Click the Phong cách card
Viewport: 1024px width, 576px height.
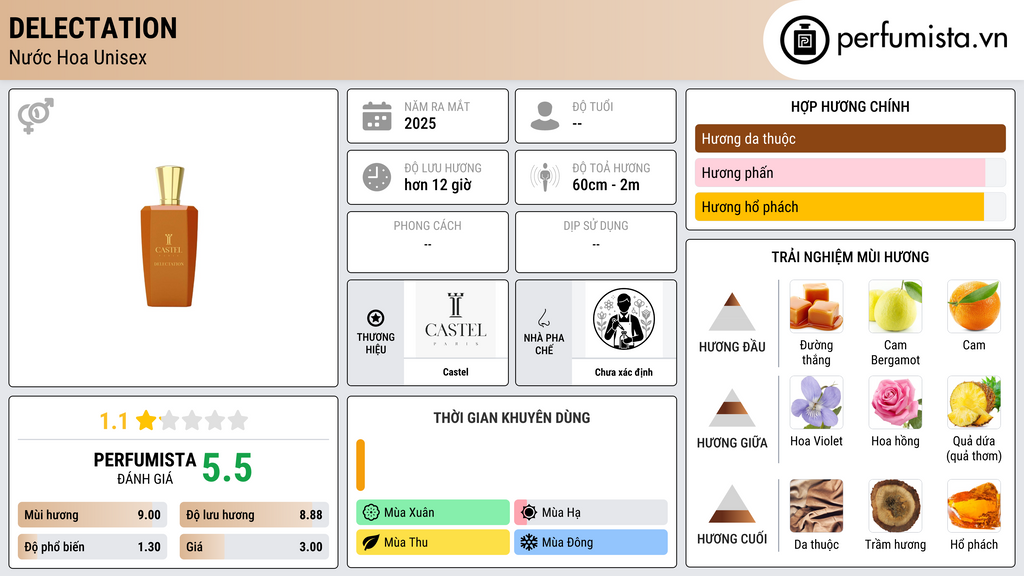(428, 242)
